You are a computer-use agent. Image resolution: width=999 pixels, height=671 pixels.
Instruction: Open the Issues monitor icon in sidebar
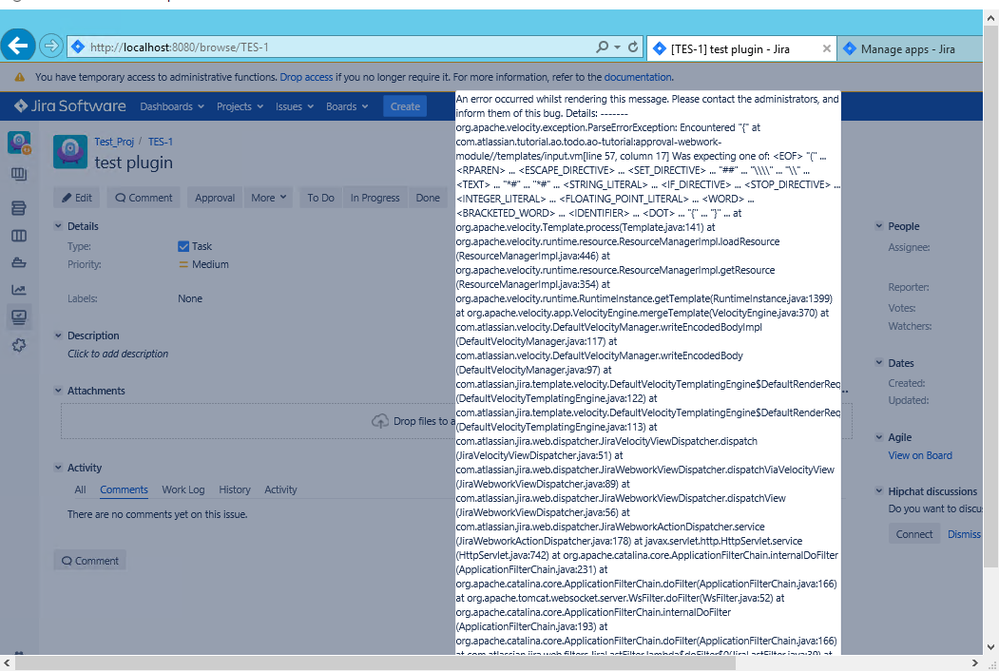coord(19,317)
